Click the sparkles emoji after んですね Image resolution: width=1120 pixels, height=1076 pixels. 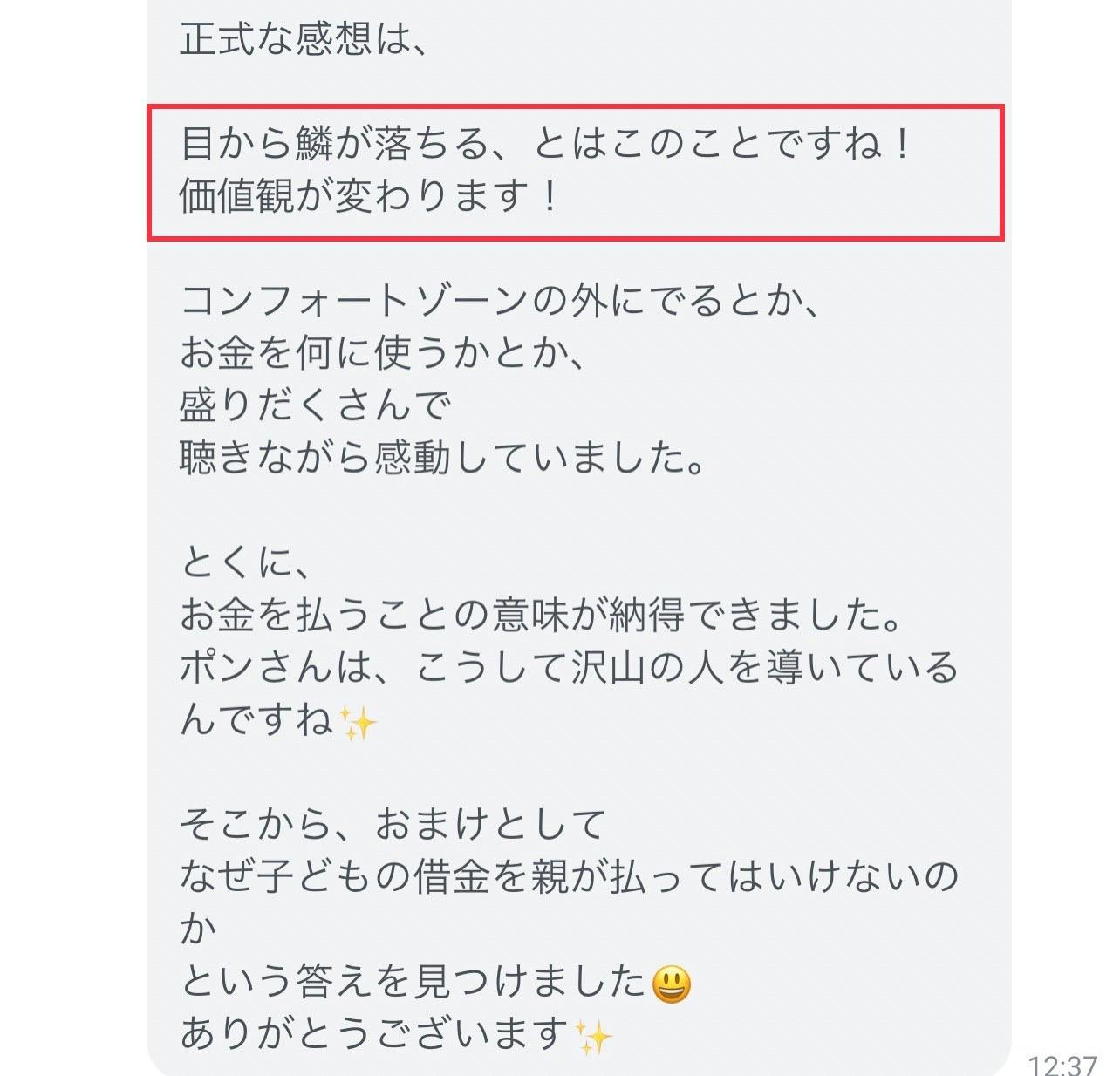(x=357, y=723)
